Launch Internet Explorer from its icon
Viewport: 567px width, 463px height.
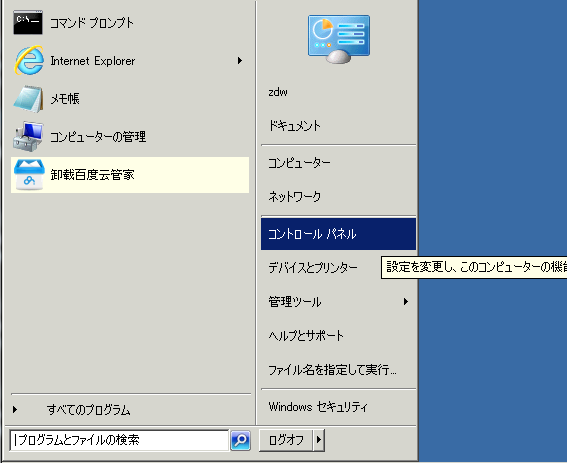pyautogui.click(x=29, y=60)
